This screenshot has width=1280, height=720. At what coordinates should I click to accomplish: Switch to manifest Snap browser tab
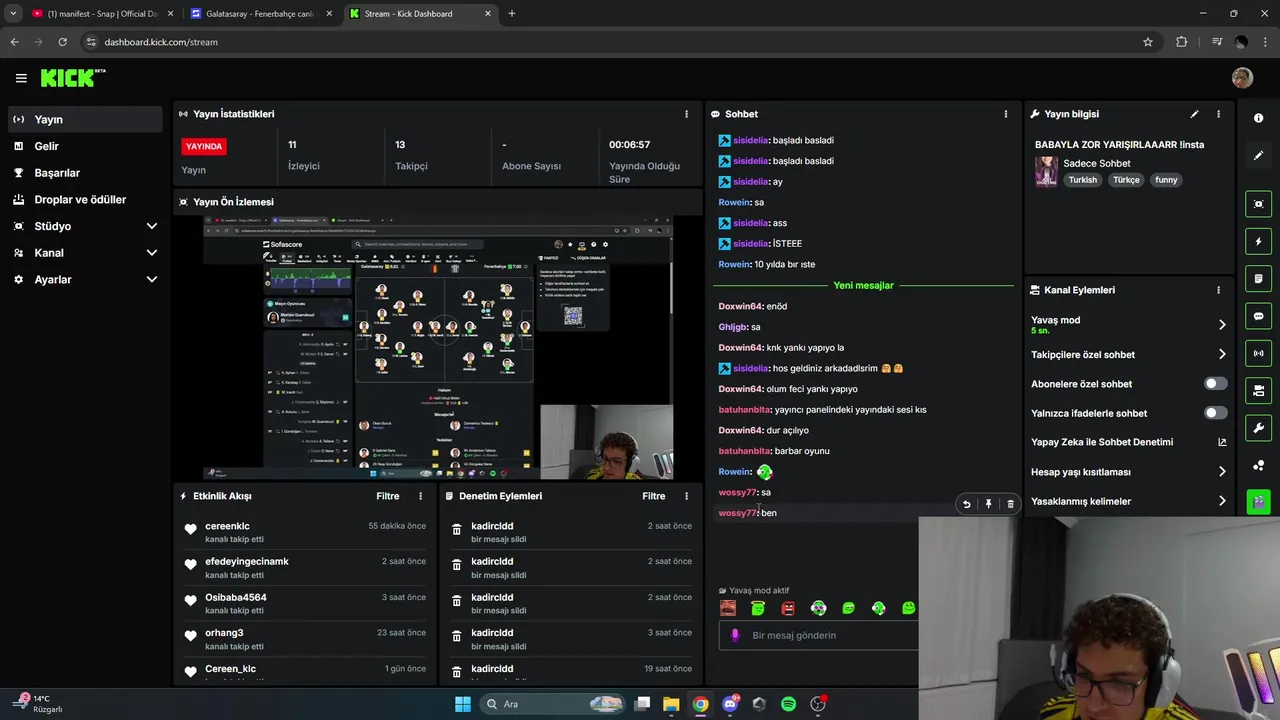100,14
